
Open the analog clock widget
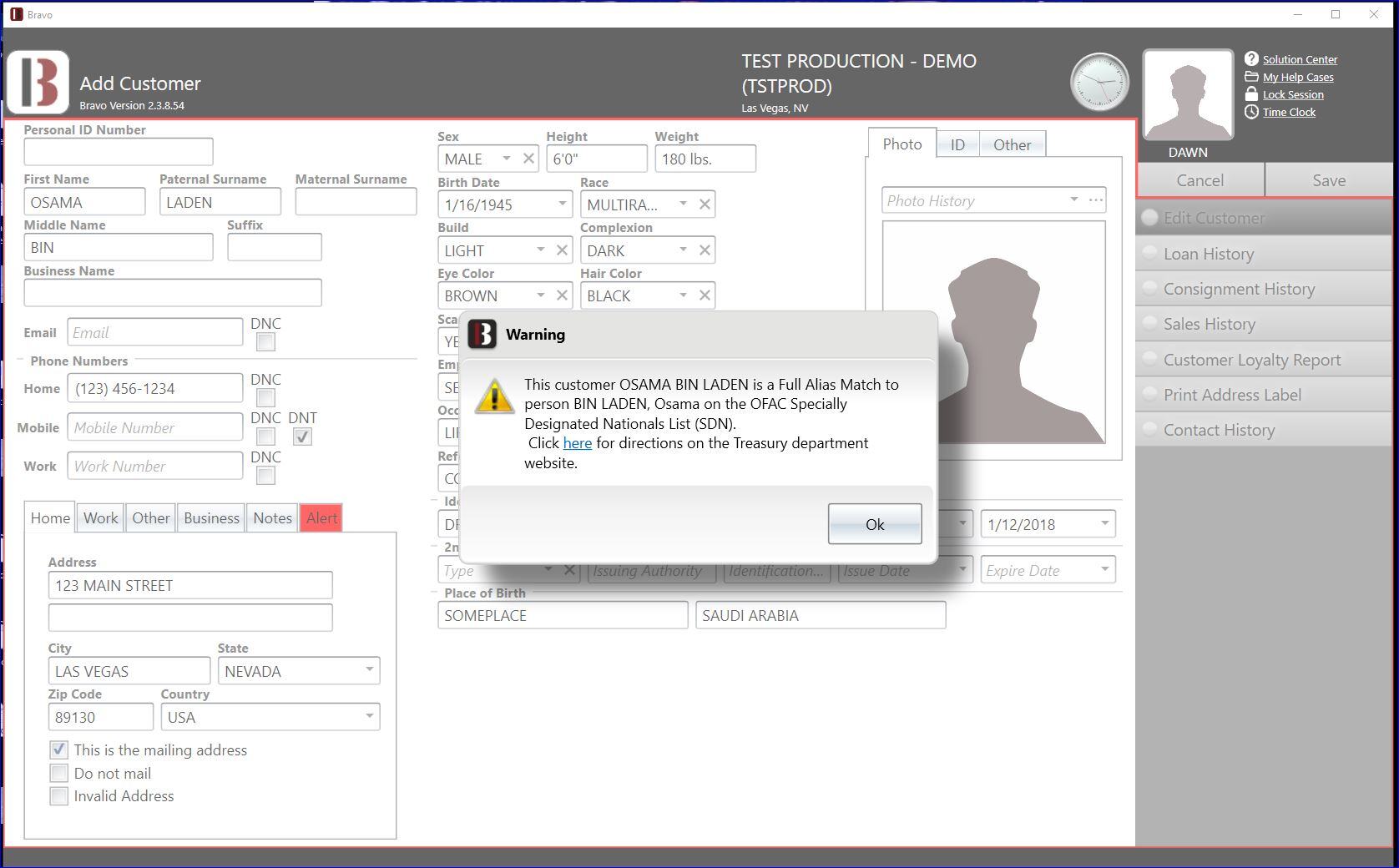tap(1099, 82)
